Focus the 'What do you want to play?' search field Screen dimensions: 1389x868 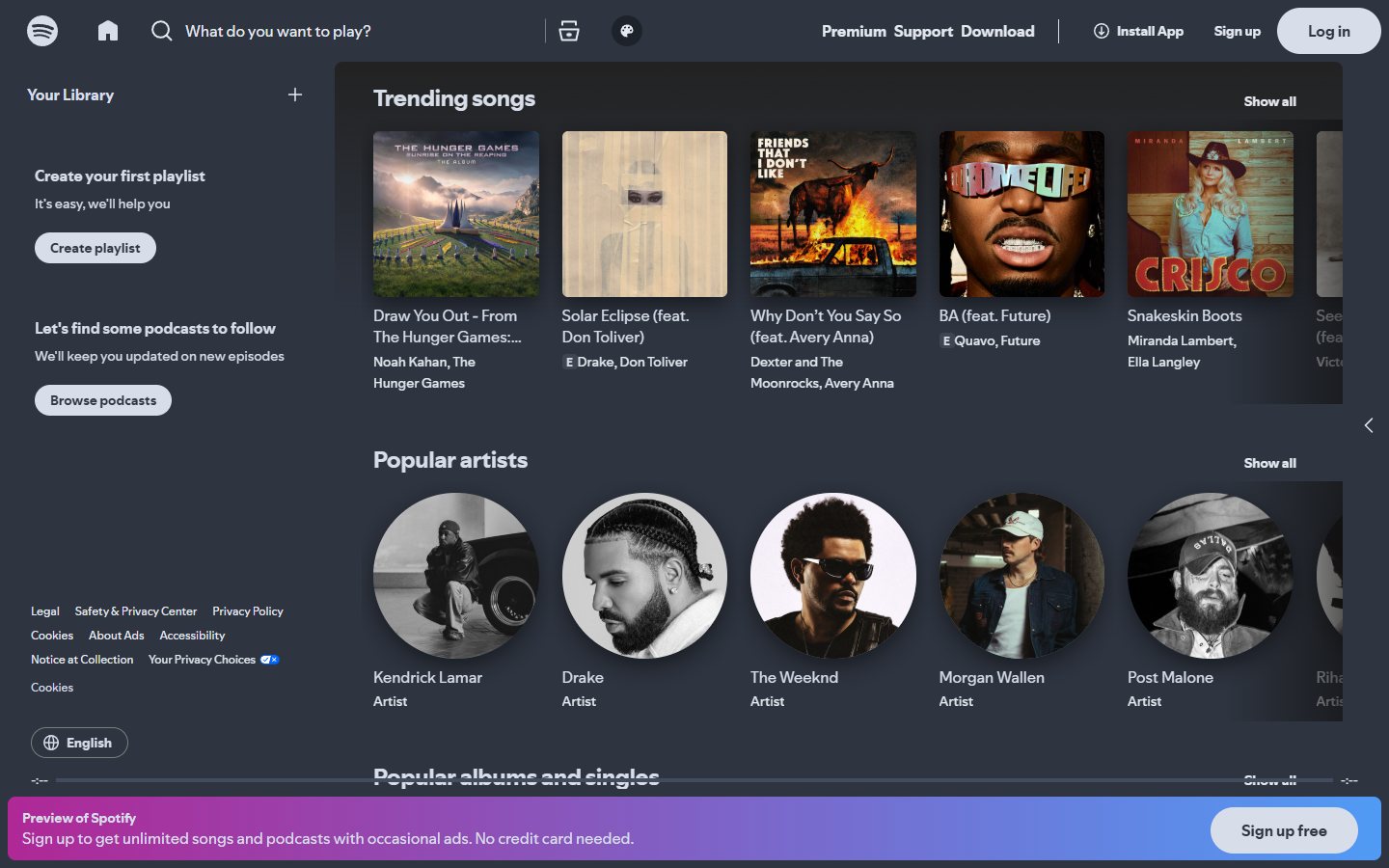pyautogui.click(x=357, y=31)
